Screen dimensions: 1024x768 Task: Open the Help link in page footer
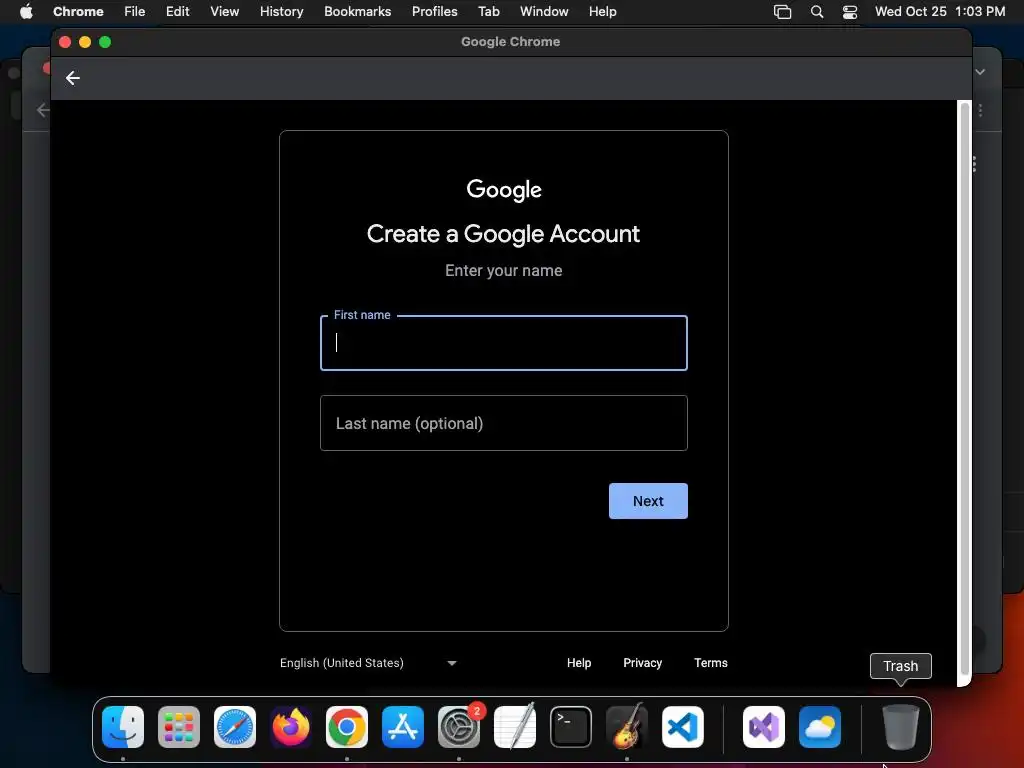(x=579, y=663)
